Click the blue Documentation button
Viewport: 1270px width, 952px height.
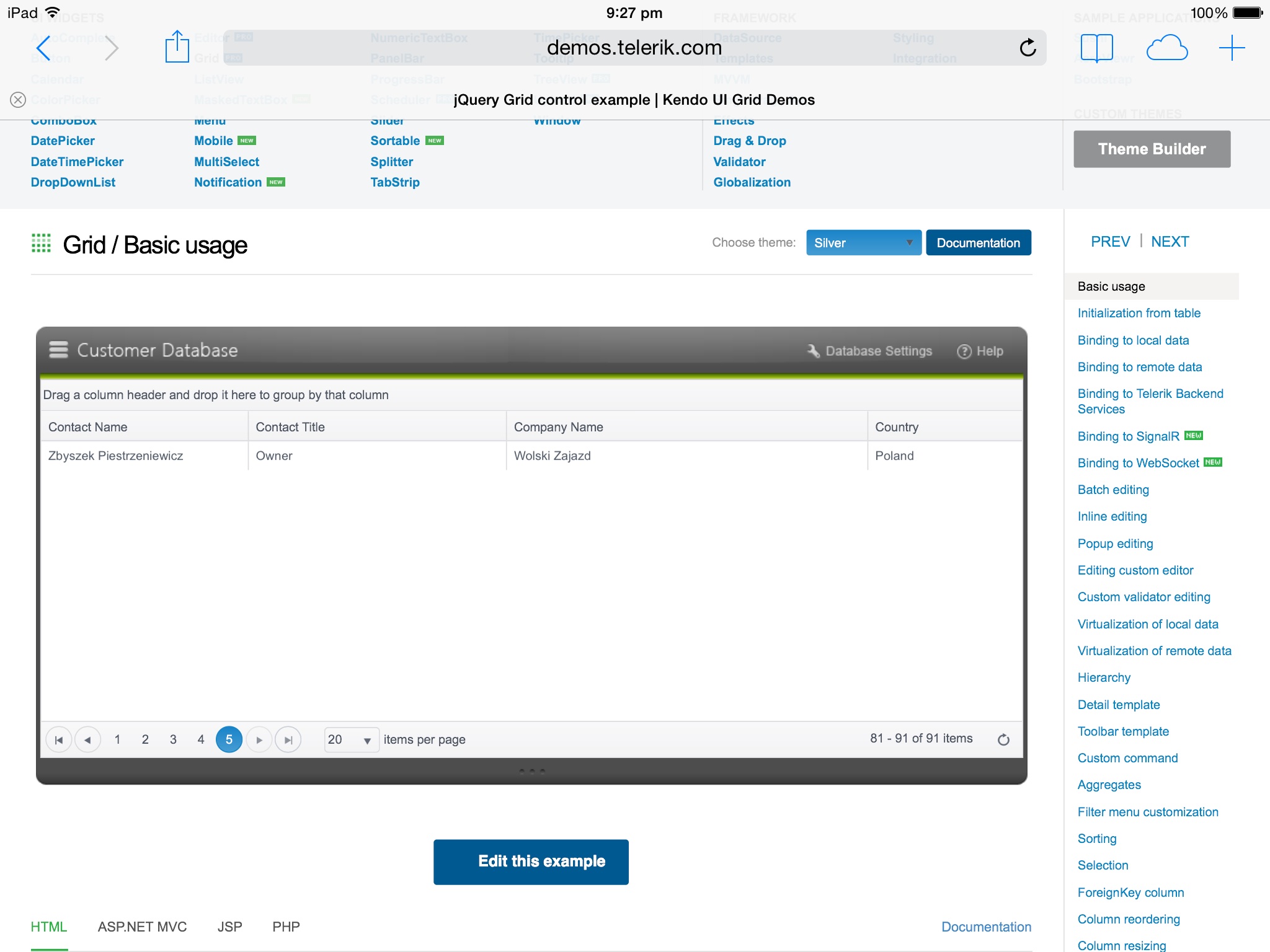(978, 243)
